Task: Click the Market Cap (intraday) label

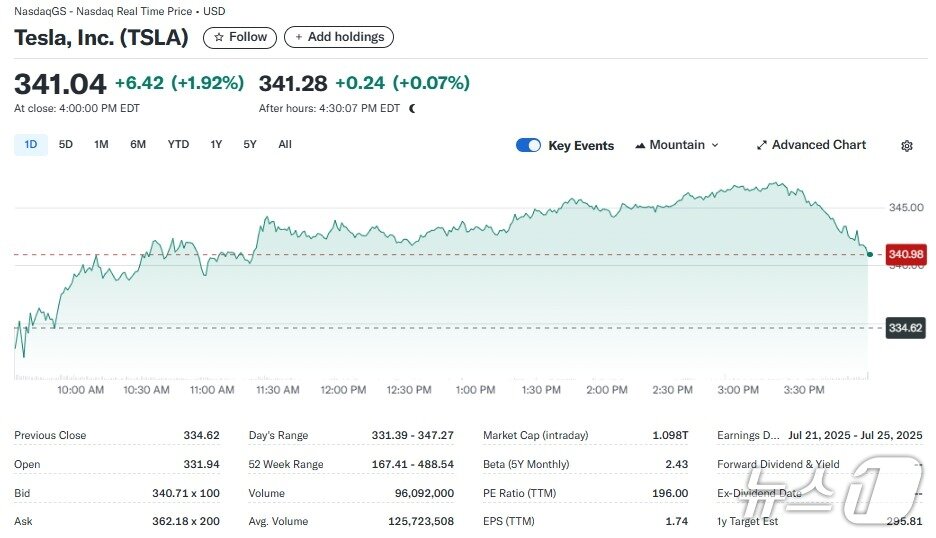Action: pyautogui.click(x=535, y=435)
